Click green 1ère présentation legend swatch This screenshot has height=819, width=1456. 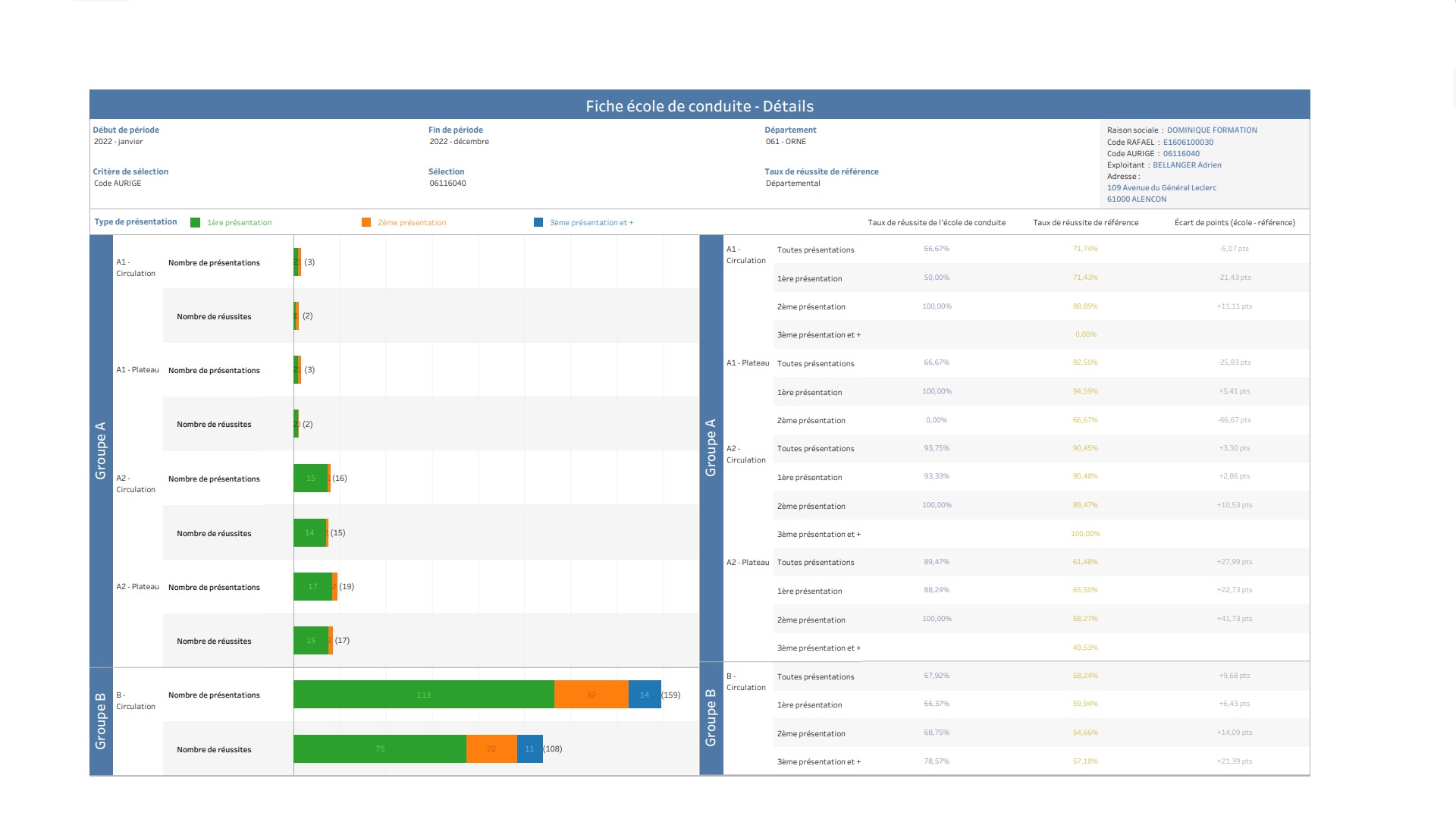coord(195,223)
